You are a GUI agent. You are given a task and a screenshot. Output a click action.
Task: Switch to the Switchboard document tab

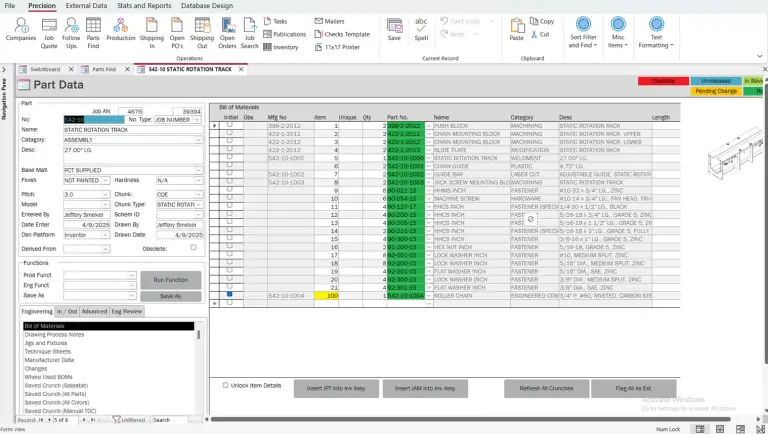pyautogui.click(x=45, y=70)
